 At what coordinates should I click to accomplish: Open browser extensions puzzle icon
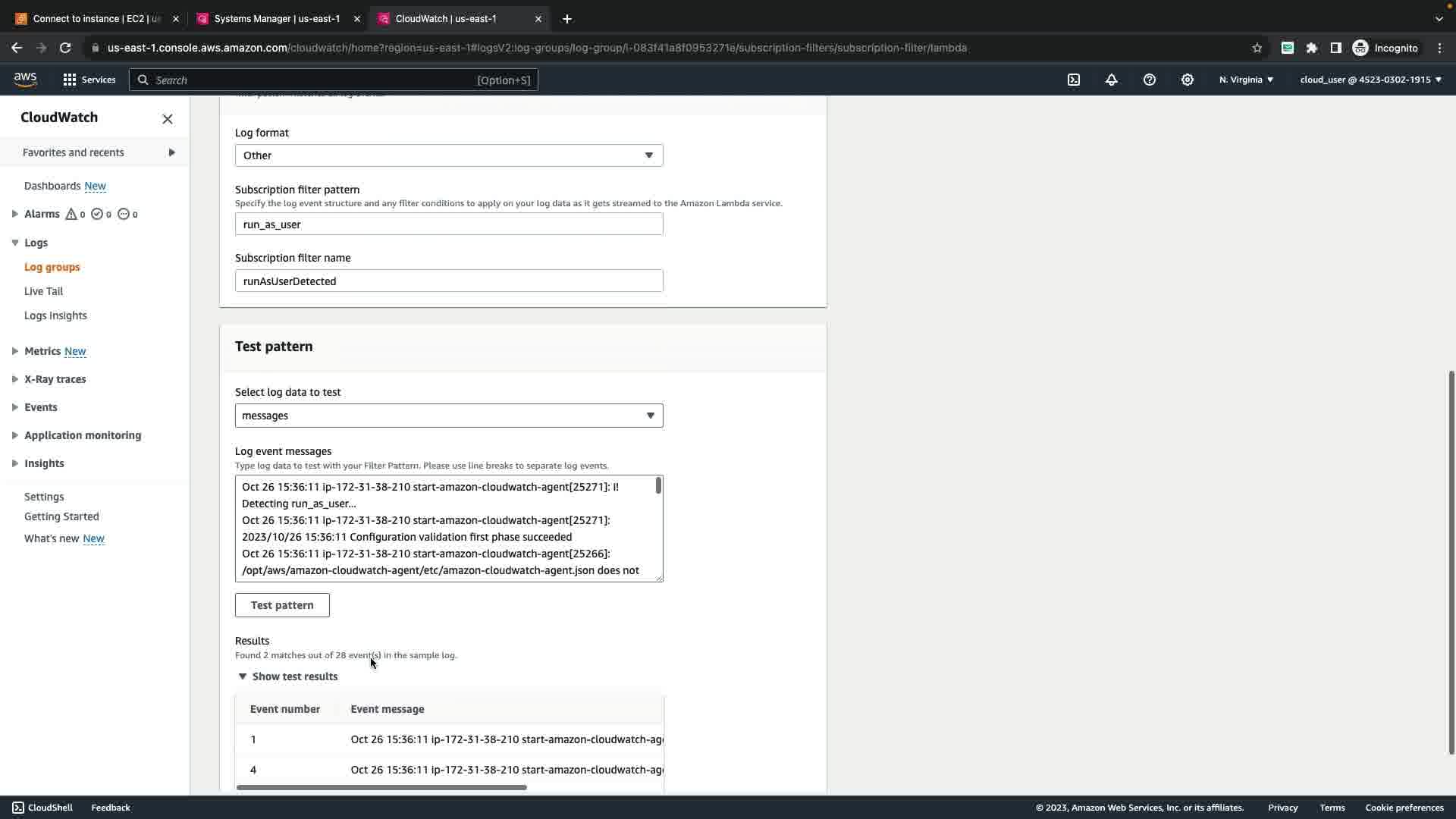pos(1312,48)
